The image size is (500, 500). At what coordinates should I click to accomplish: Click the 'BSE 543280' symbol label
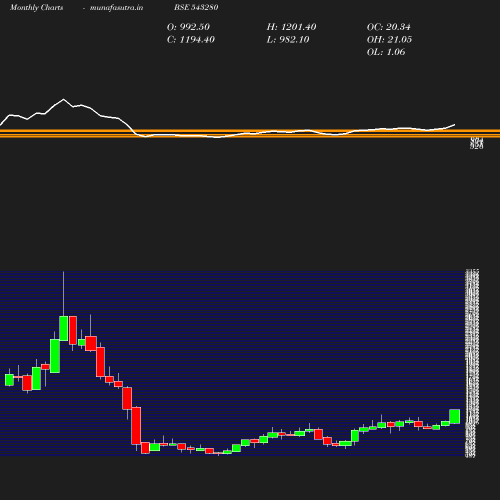pos(196,7)
